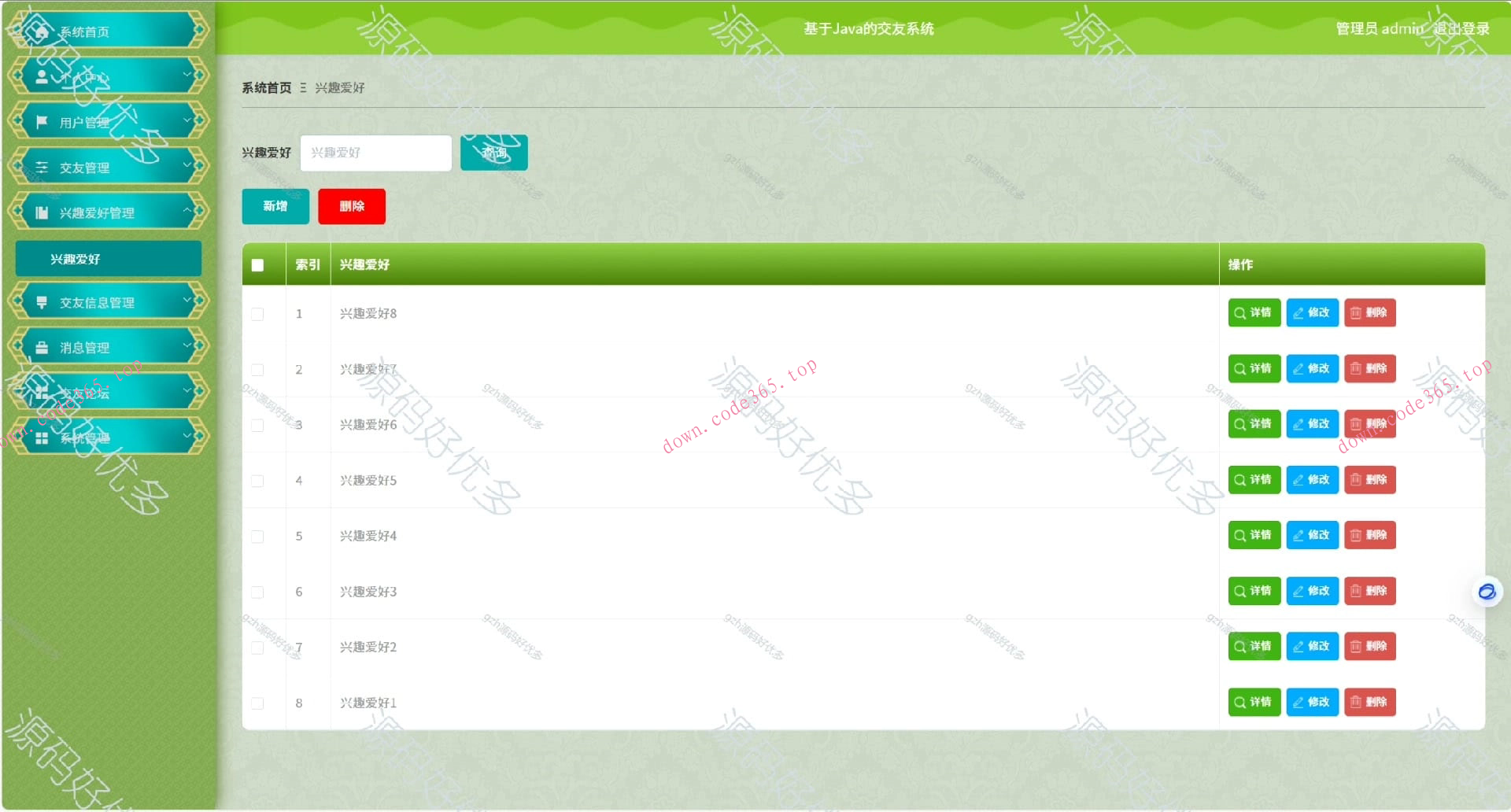Screen dimensions: 1511x812
Task: Click 管理员 admin in the header
Action: [1380, 29]
